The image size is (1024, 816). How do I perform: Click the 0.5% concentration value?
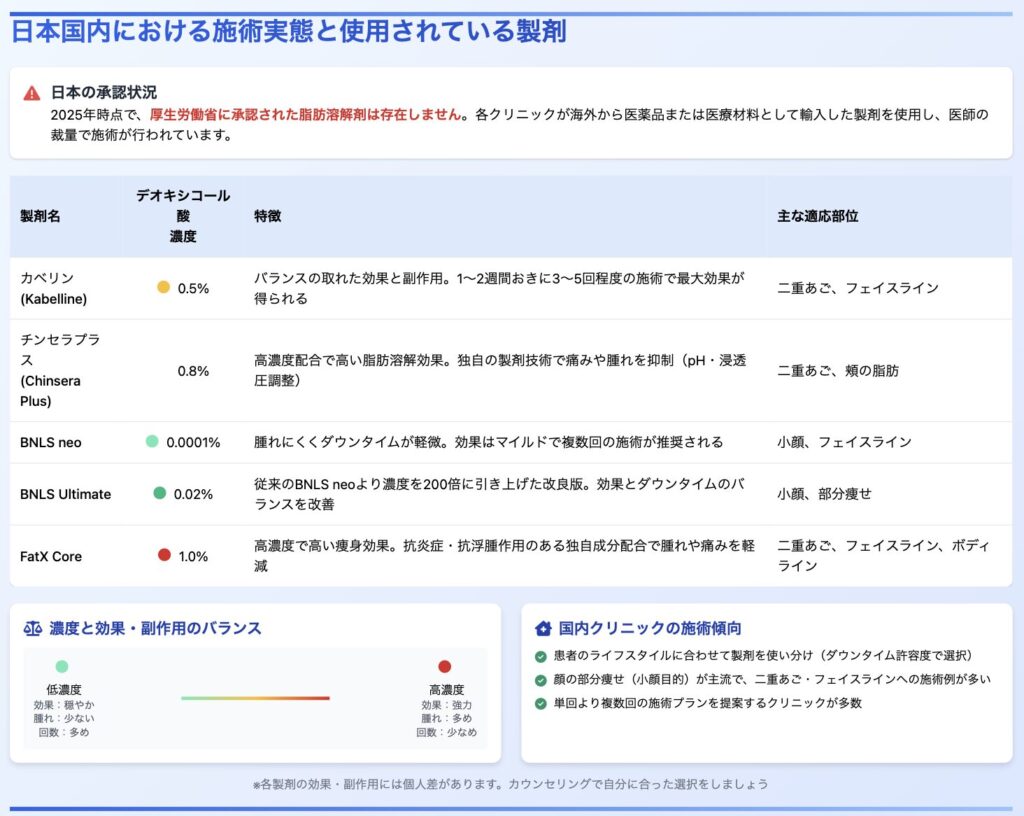click(x=193, y=288)
